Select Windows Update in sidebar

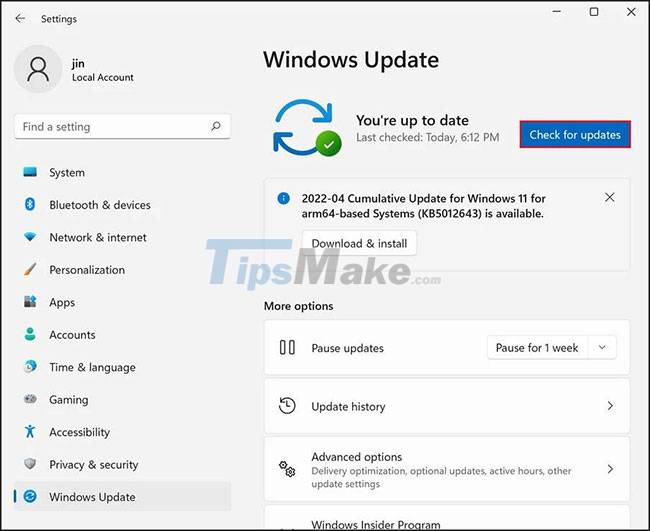[x=122, y=497]
